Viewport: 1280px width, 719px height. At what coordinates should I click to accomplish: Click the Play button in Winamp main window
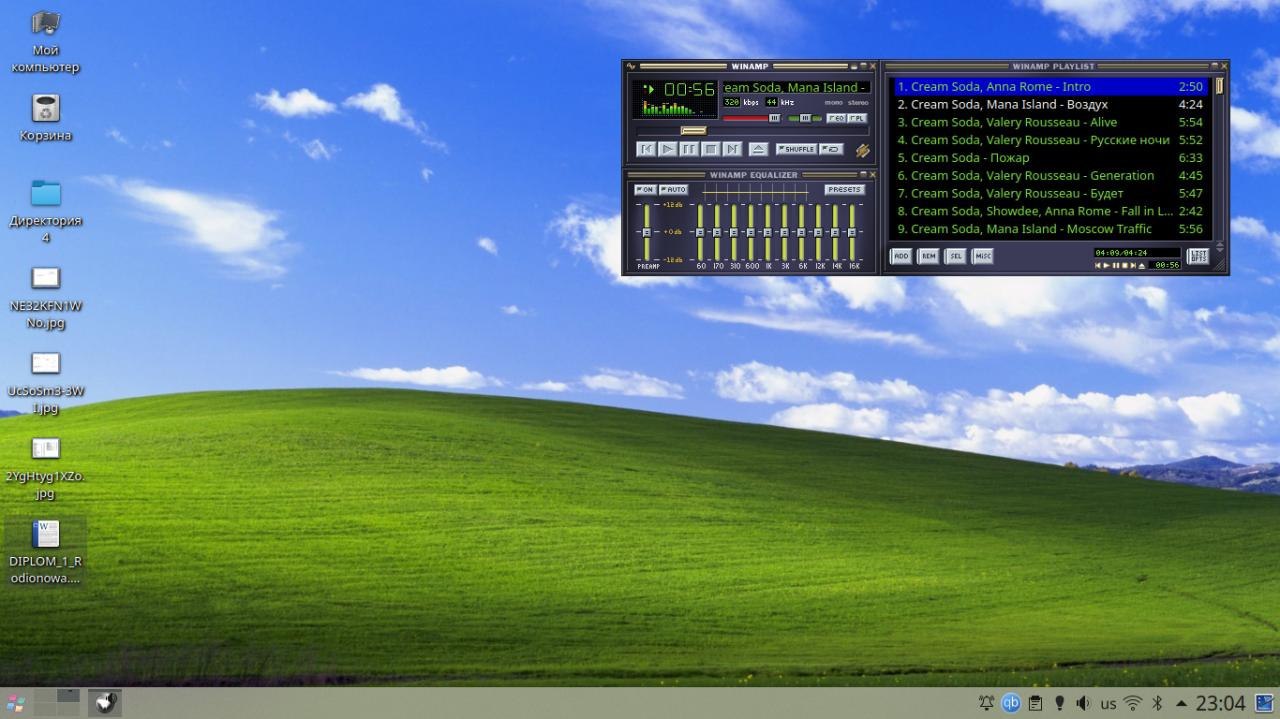pos(668,149)
